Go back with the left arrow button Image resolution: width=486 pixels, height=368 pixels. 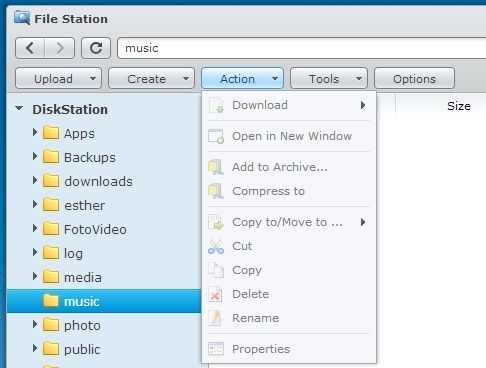(x=30, y=48)
